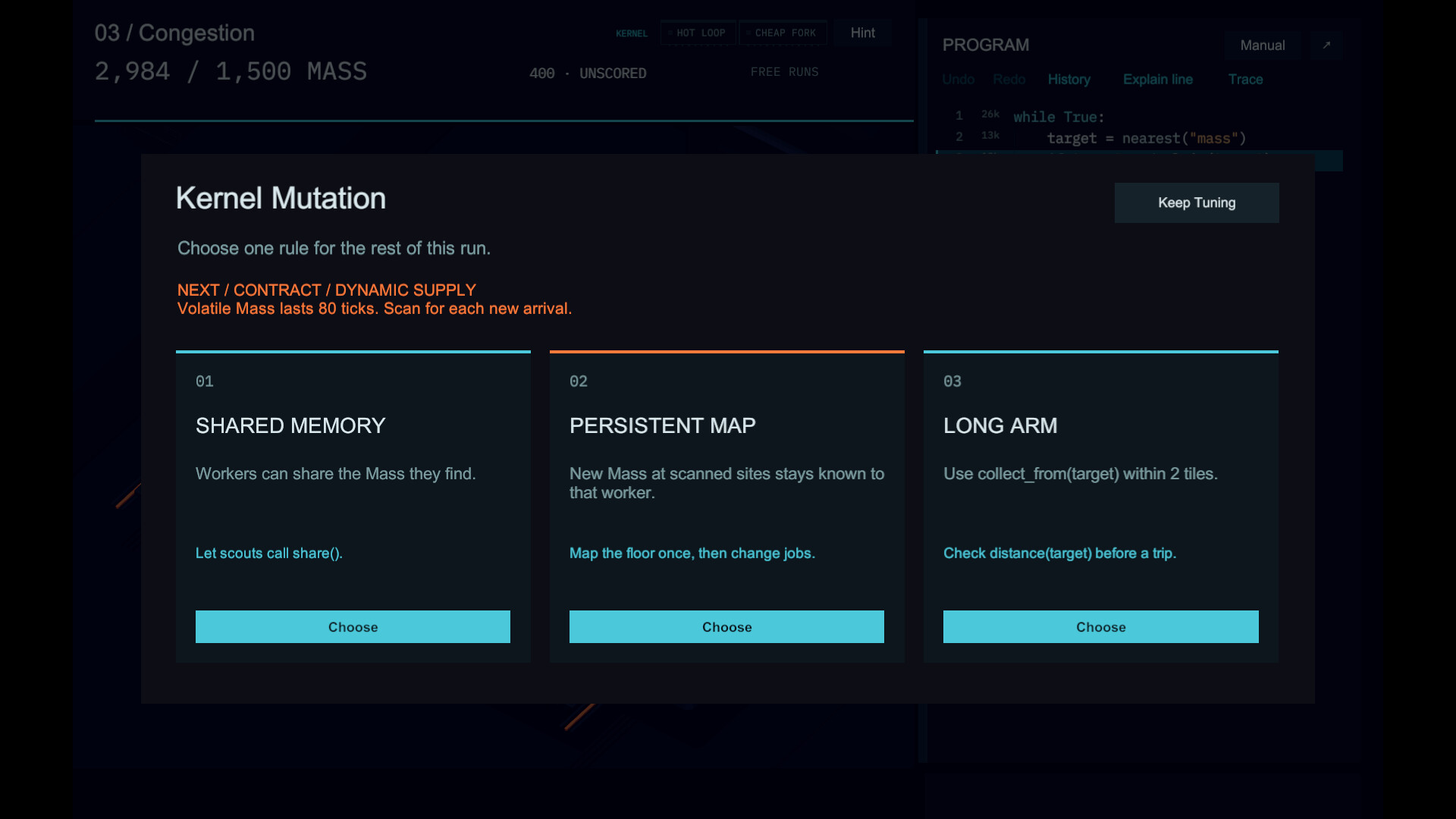Click the '400 · UNSCORED' status
This screenshot has width=1456, height=819.
coord(588,74)
